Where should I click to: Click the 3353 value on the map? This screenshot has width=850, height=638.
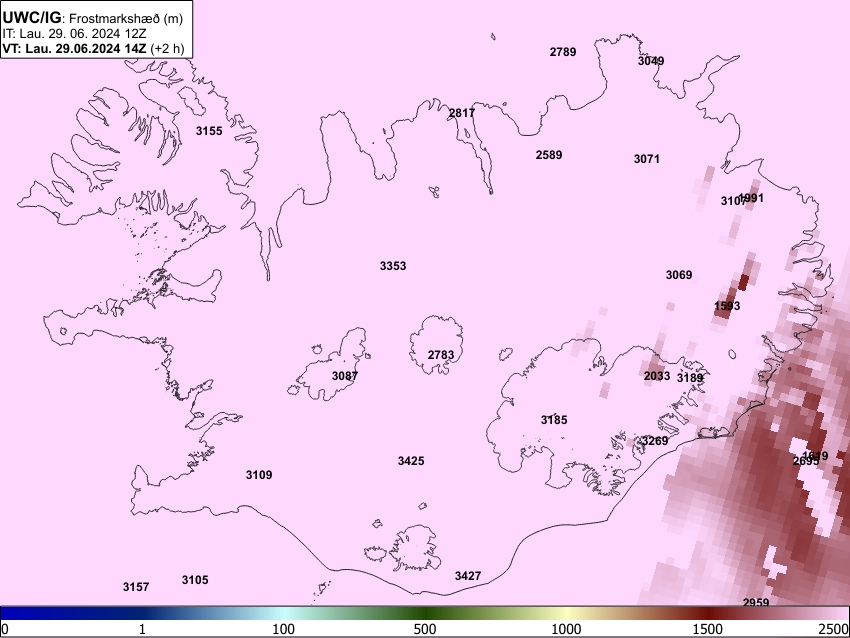pyautogui.click(x=392, y=266)
